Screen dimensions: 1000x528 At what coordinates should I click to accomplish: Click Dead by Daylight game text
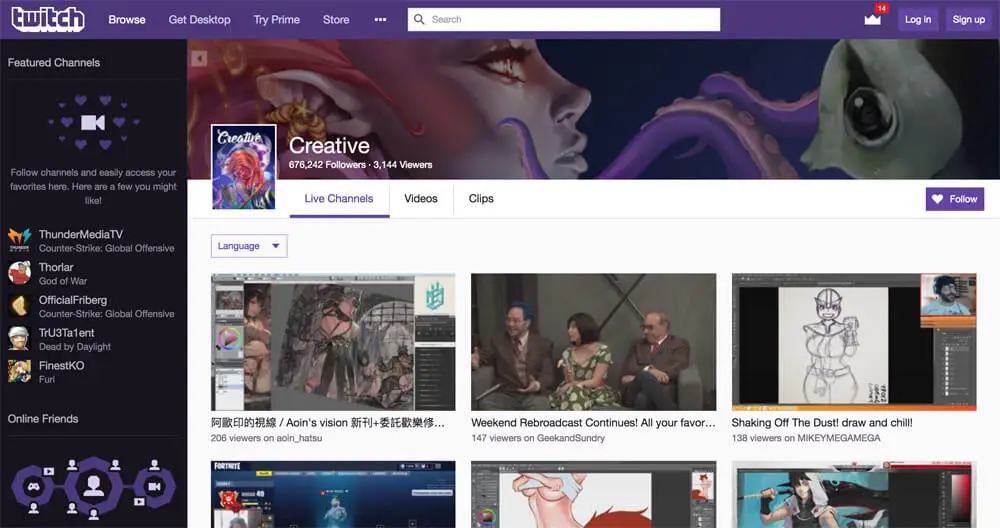coord(75,346)
